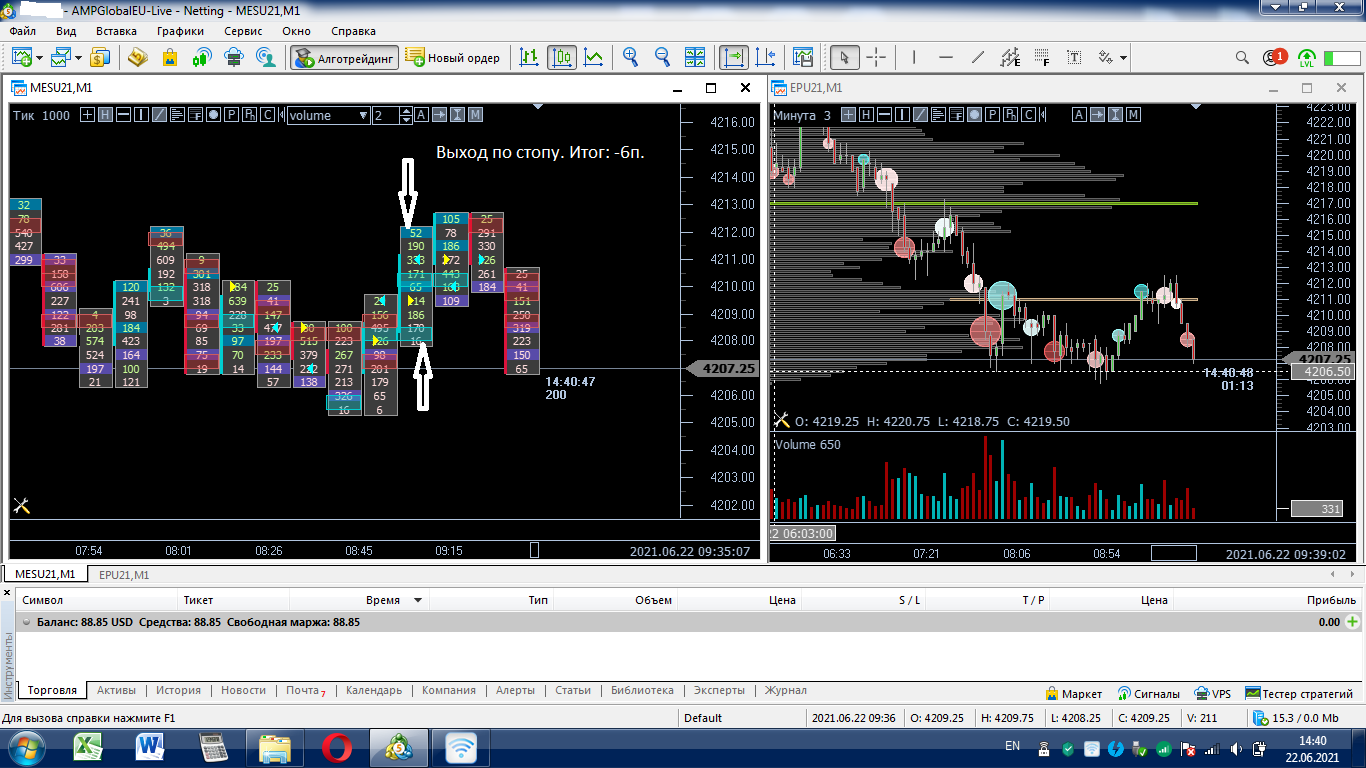Open Excel from the Windows taskbar

pyautogui.click(x=90, y=747)
